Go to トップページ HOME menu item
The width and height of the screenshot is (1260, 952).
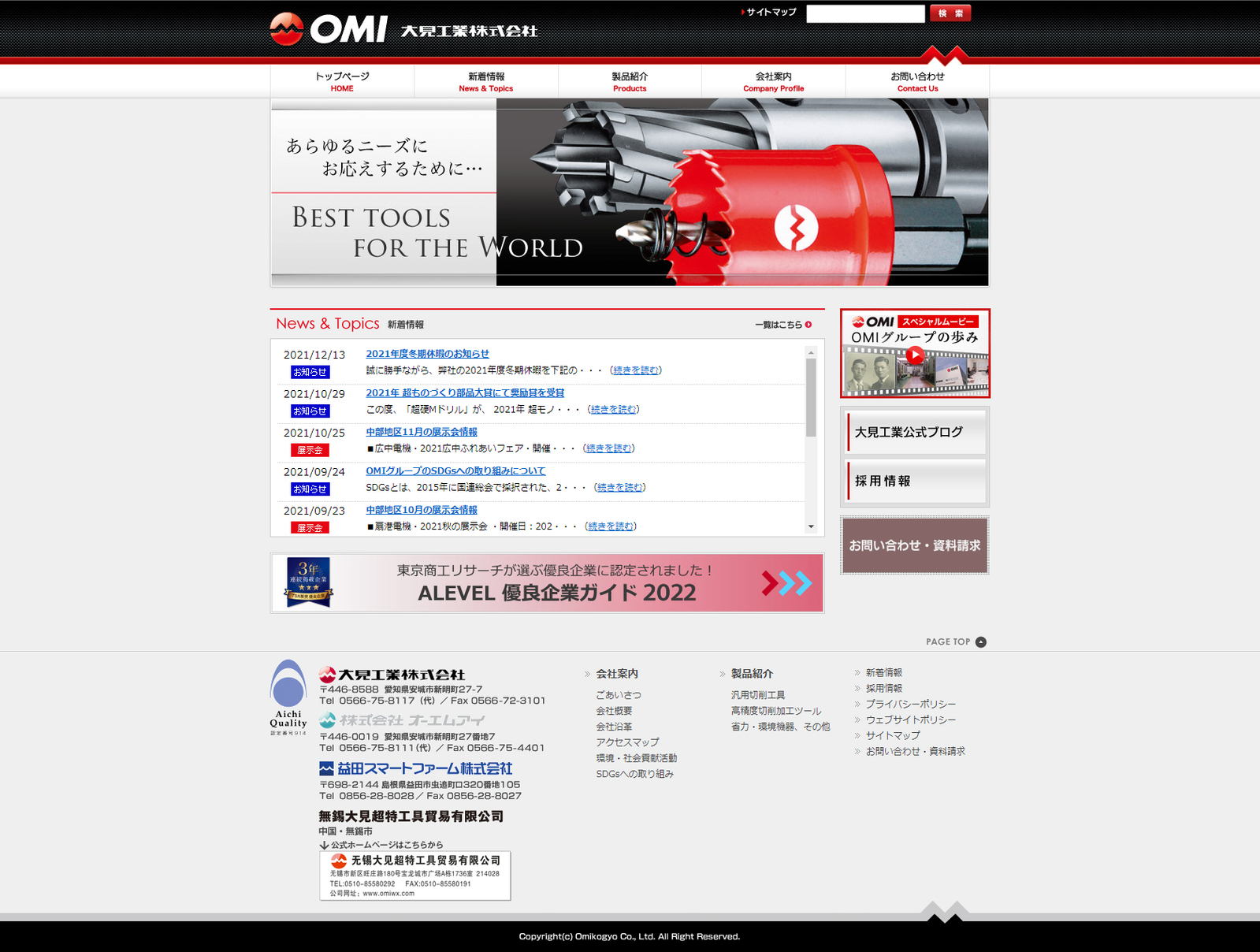click(342, 81)
